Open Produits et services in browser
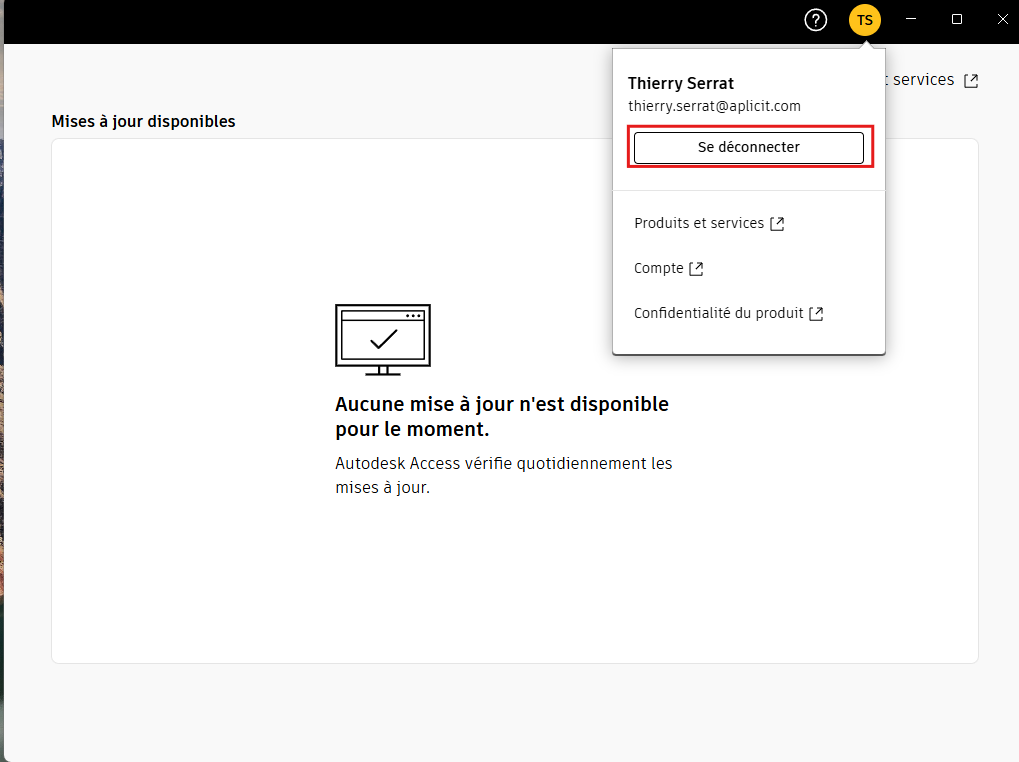Screen dimensions: 1019x762 699,223
